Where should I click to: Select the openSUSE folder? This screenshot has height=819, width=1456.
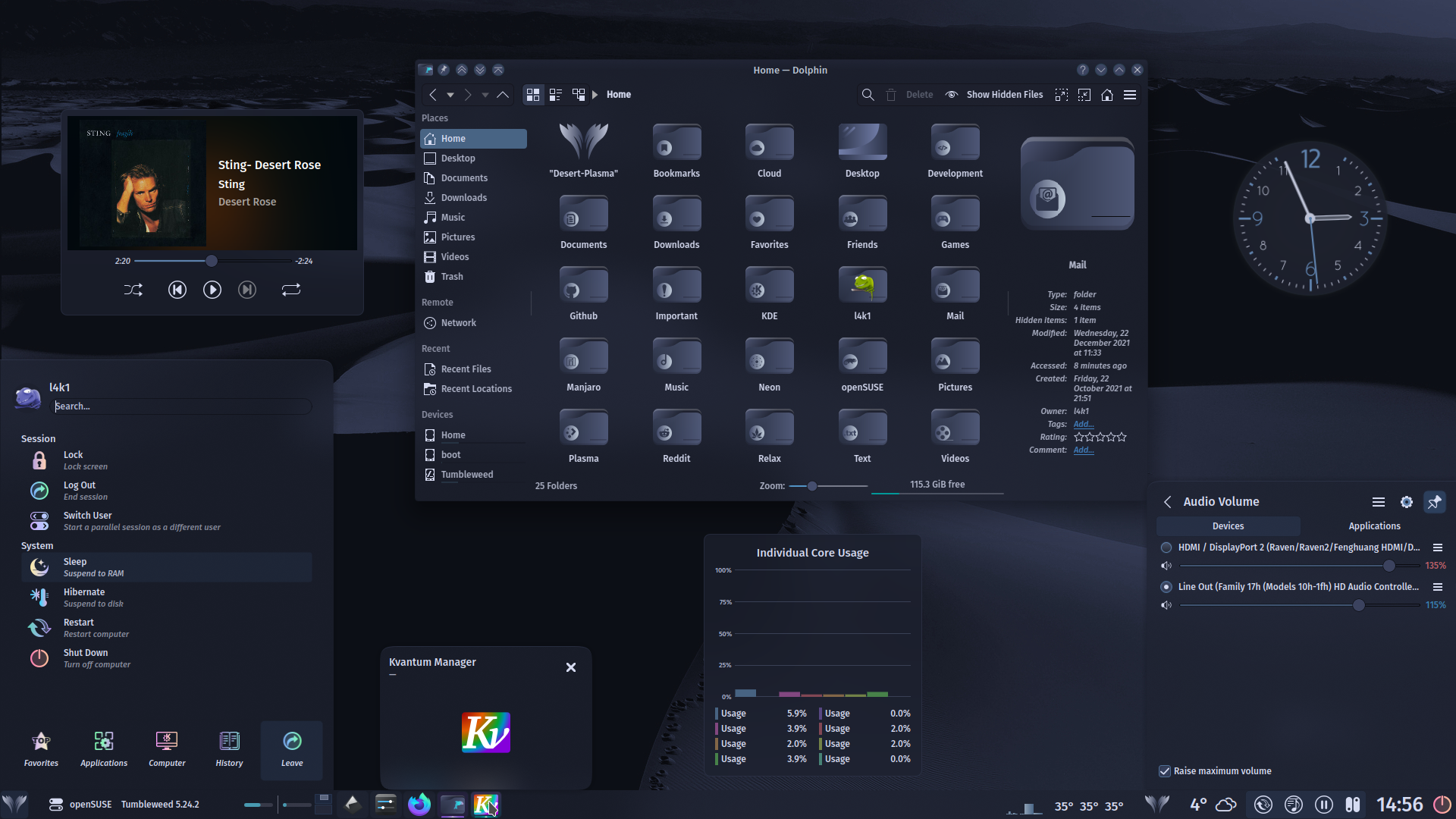pos(862,366)
